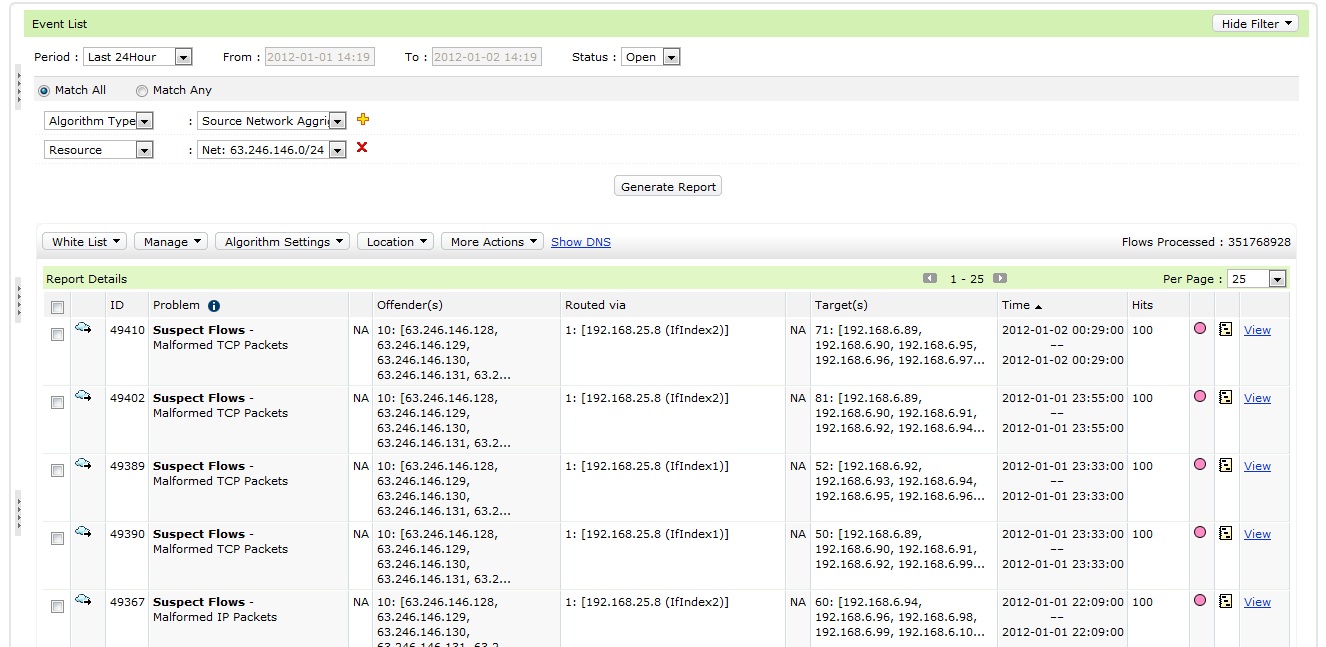Image resolution: width=1326 pixels, height=647 pixels.
Task: Go to next page arrow icon
Action: [x=1000, y=279]
